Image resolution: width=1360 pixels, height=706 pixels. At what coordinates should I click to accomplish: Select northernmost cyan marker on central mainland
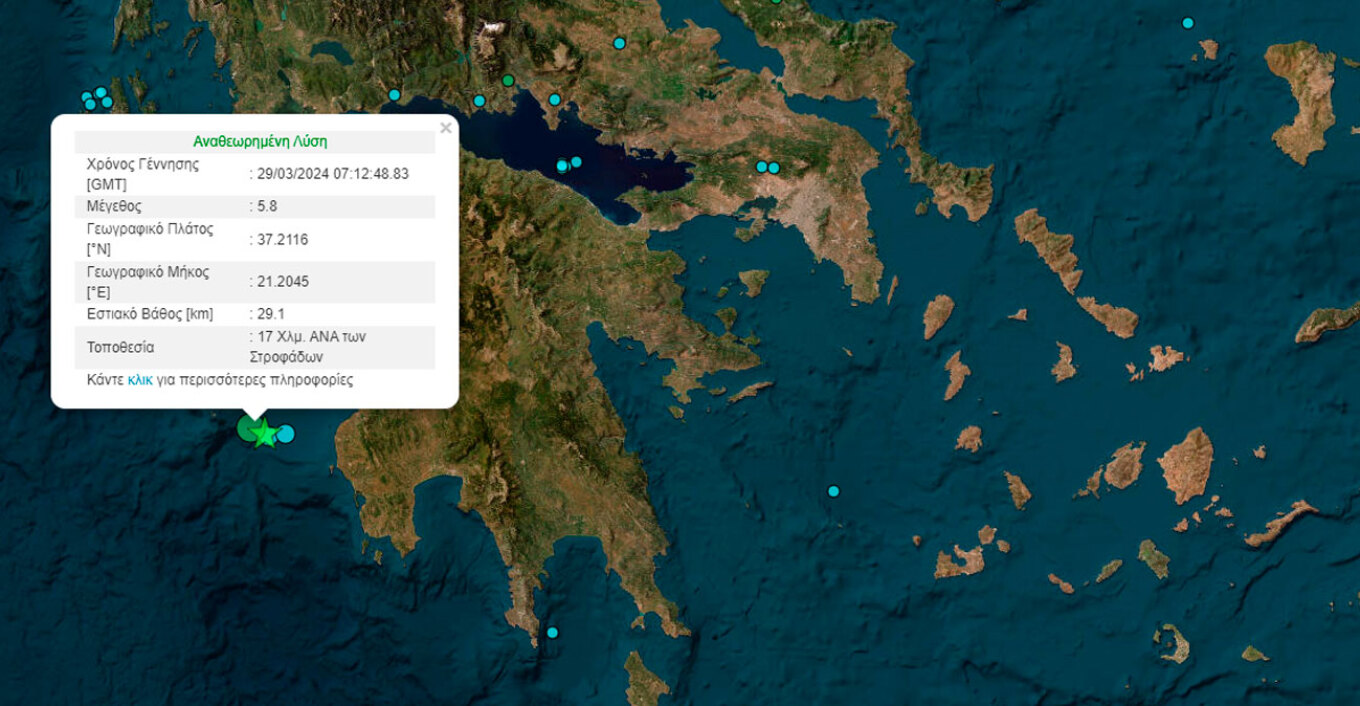point(619,43)
